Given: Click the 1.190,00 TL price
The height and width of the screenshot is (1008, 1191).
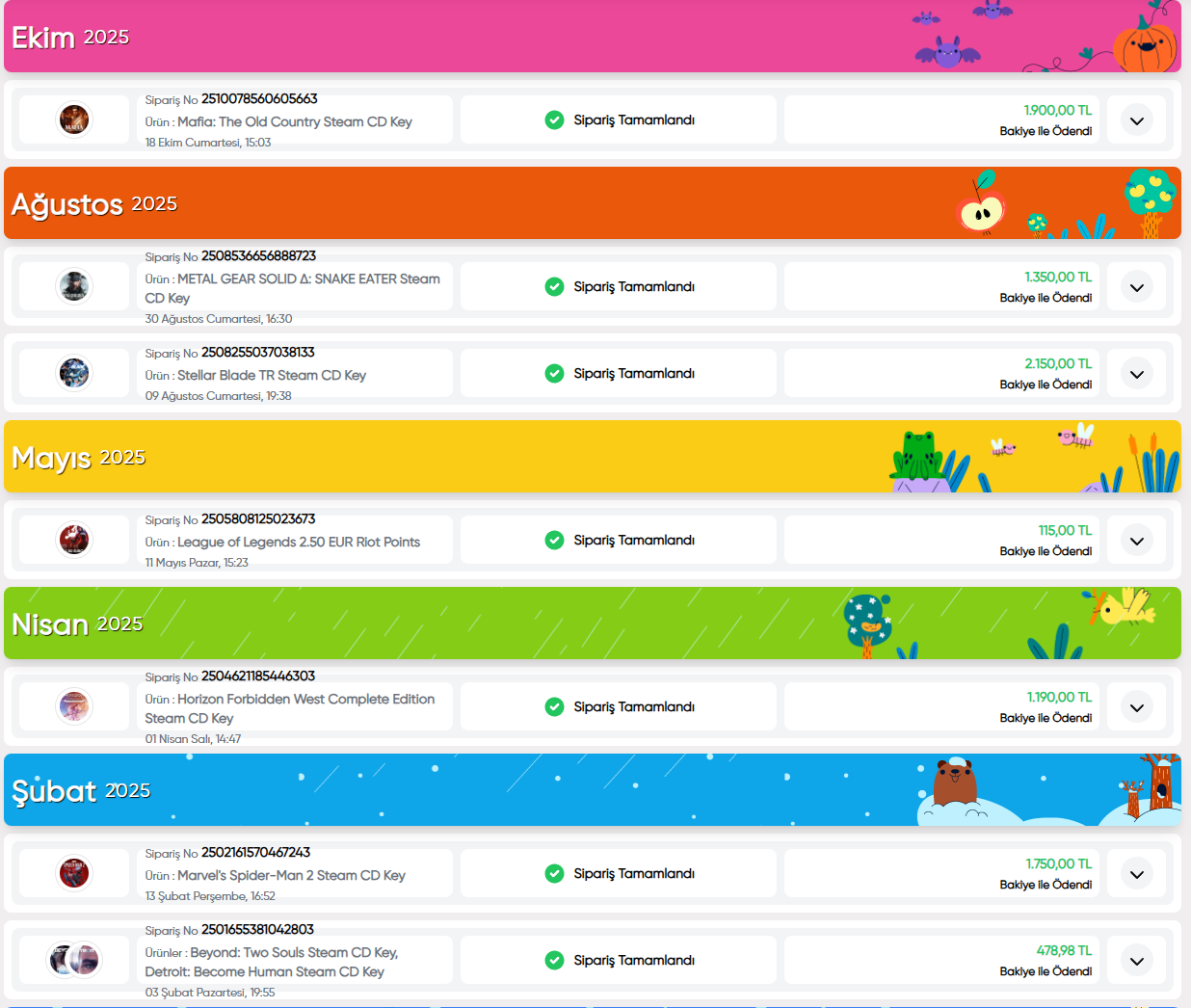Looking at the screenshot, I should [x=1059, y=698].
